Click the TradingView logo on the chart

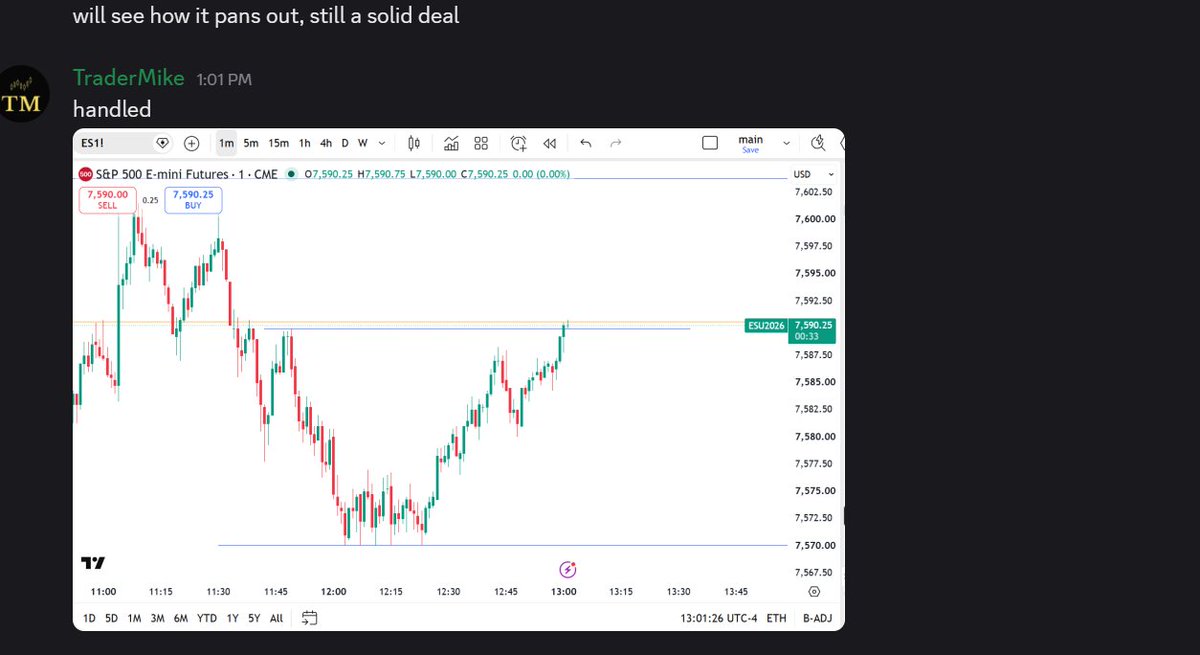point(94,563)
